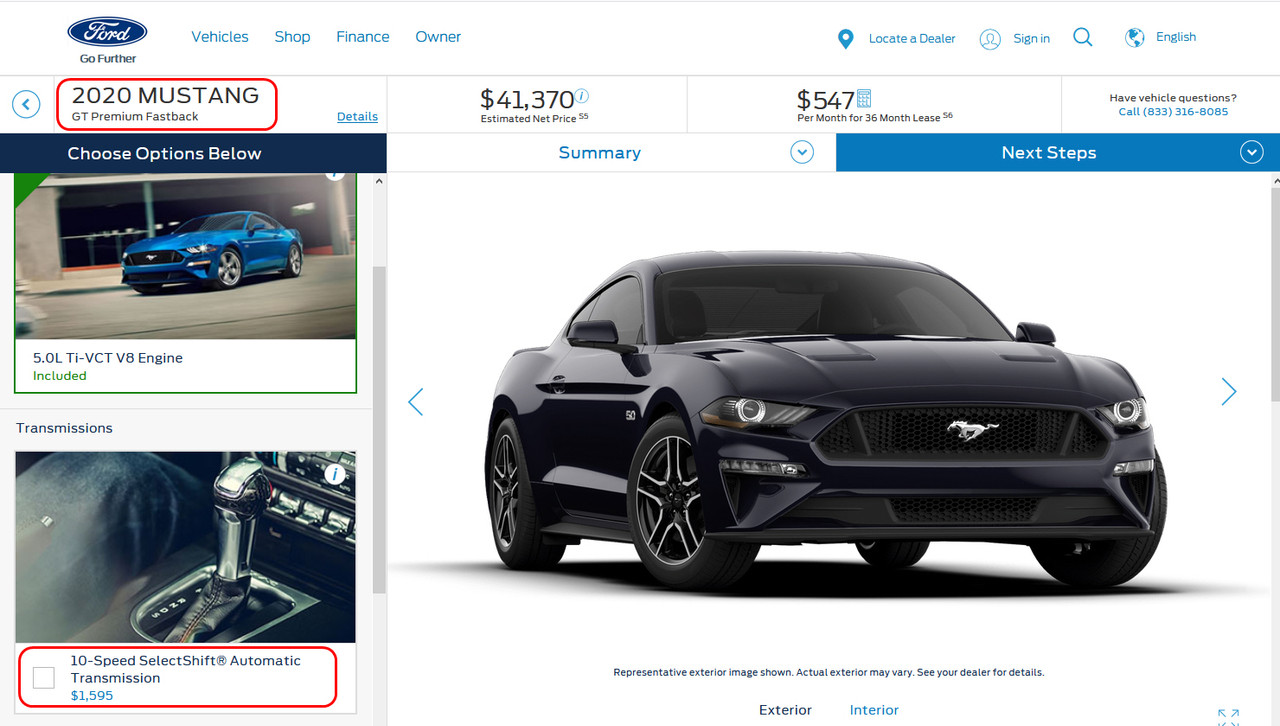Click the 5.0L Ti-VCT V8 Engine thumbnail
This screenshot has height=726, width=1280.
(x=185, y=256)
